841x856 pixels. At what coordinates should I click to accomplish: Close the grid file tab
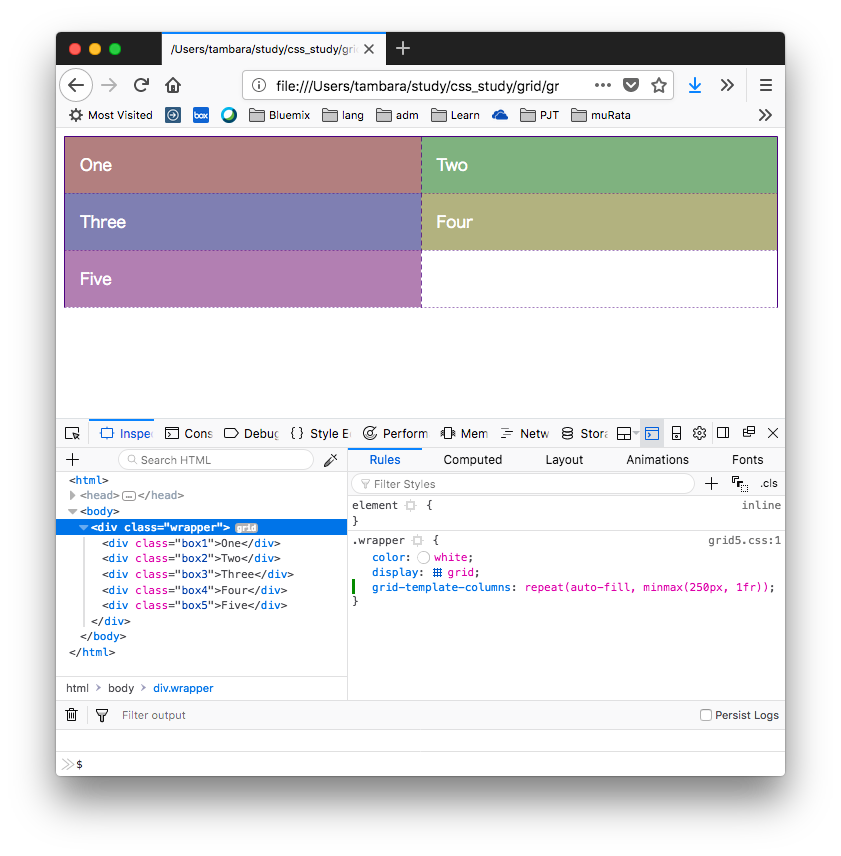[x=369, y=49]
